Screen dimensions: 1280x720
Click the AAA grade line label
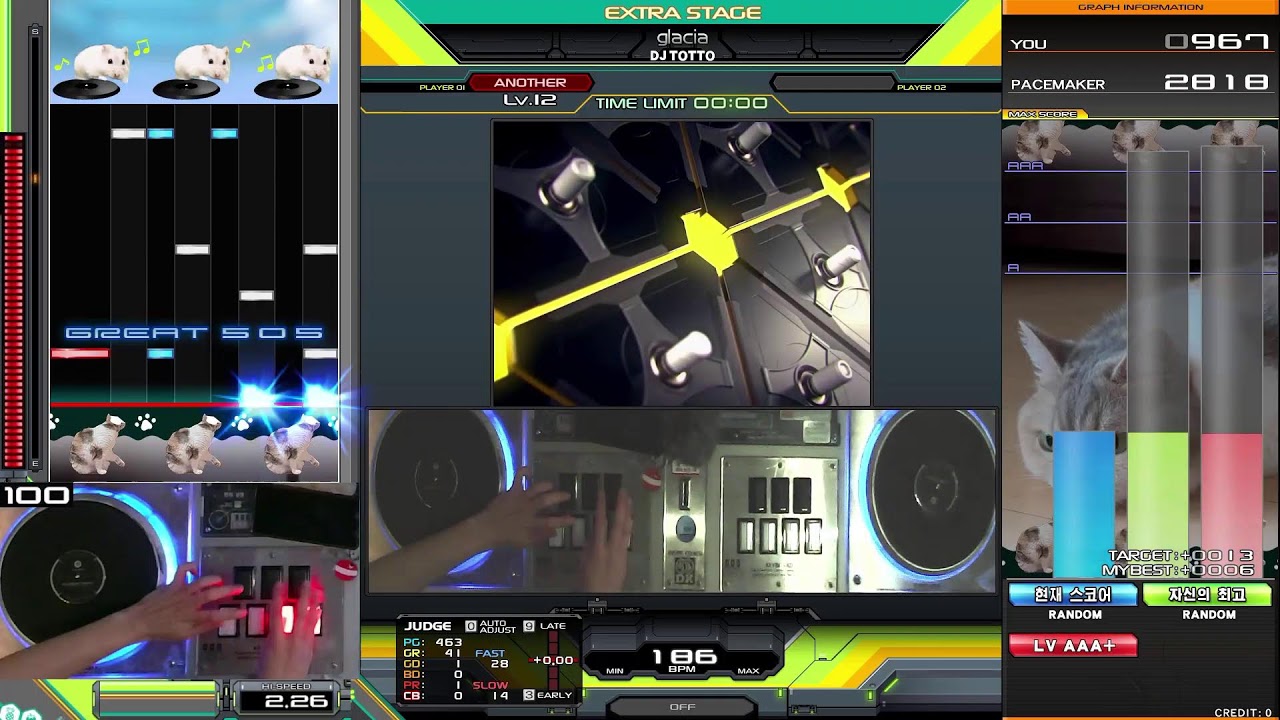pyautogui.click(x=1025, y=166)
